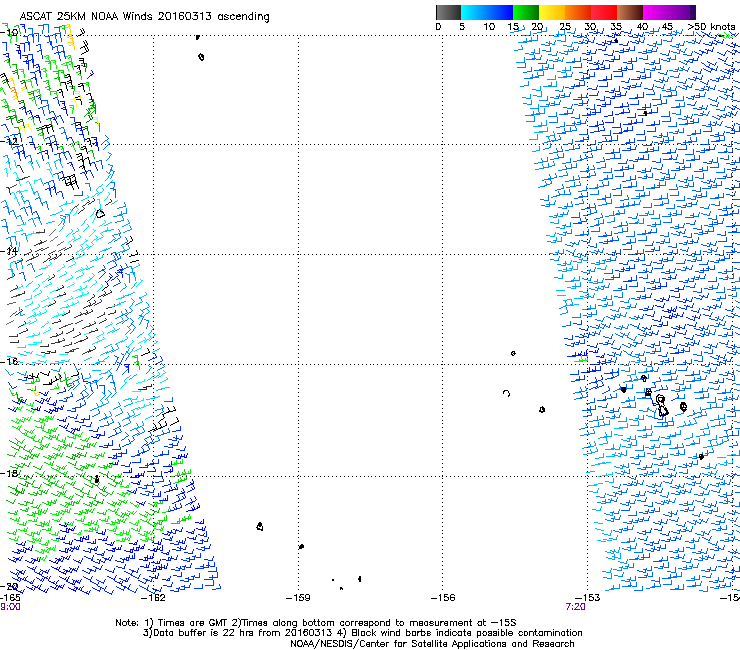Click the purple '7:20' time label
Image resolution: width=740 pixels, height=650 pixels.
[575, 607]
